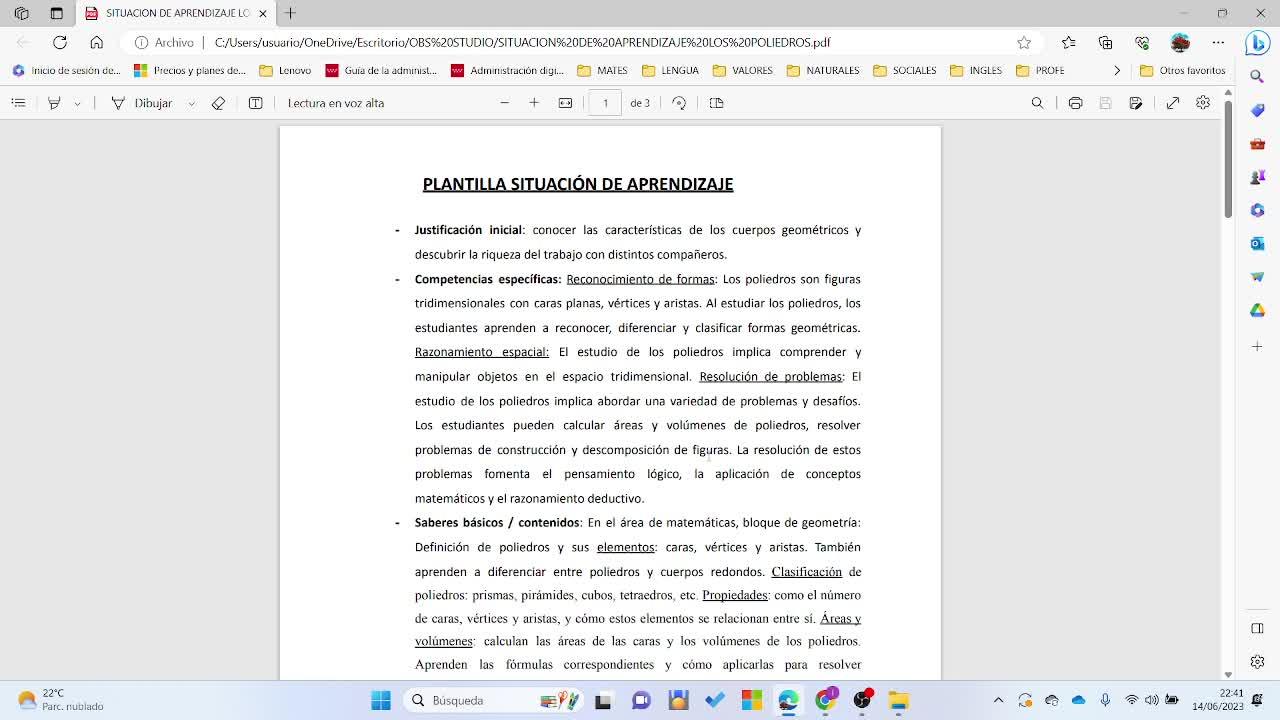The image size is (1280, 720).
Task: Open the PROFE favorites folder
Action: pos(1040,71)
